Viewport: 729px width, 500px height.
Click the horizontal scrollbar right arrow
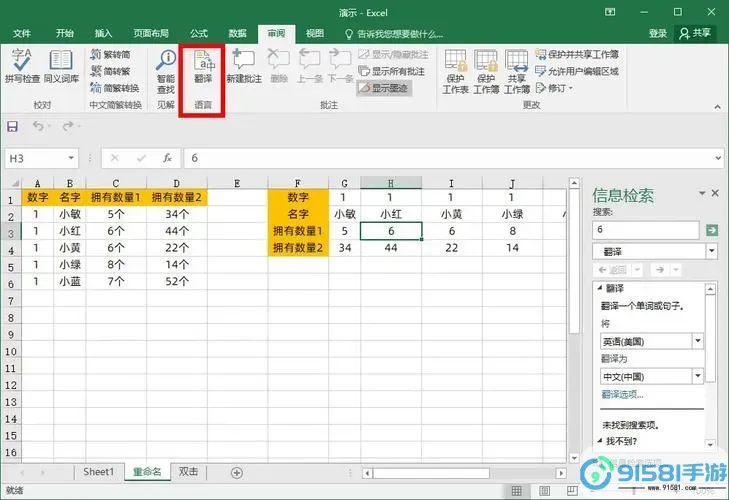click(561, 473)
